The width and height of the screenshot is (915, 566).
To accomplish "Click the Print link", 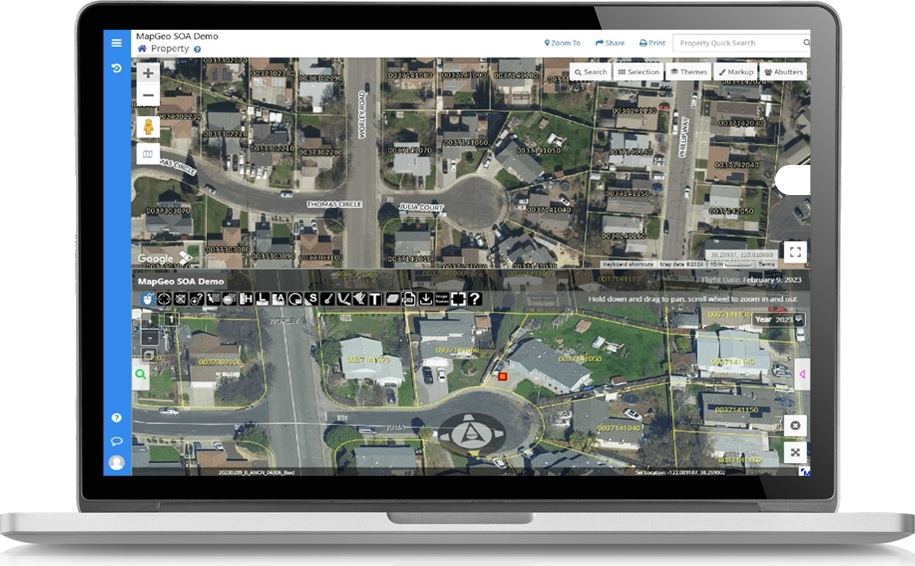I will 652,43.
